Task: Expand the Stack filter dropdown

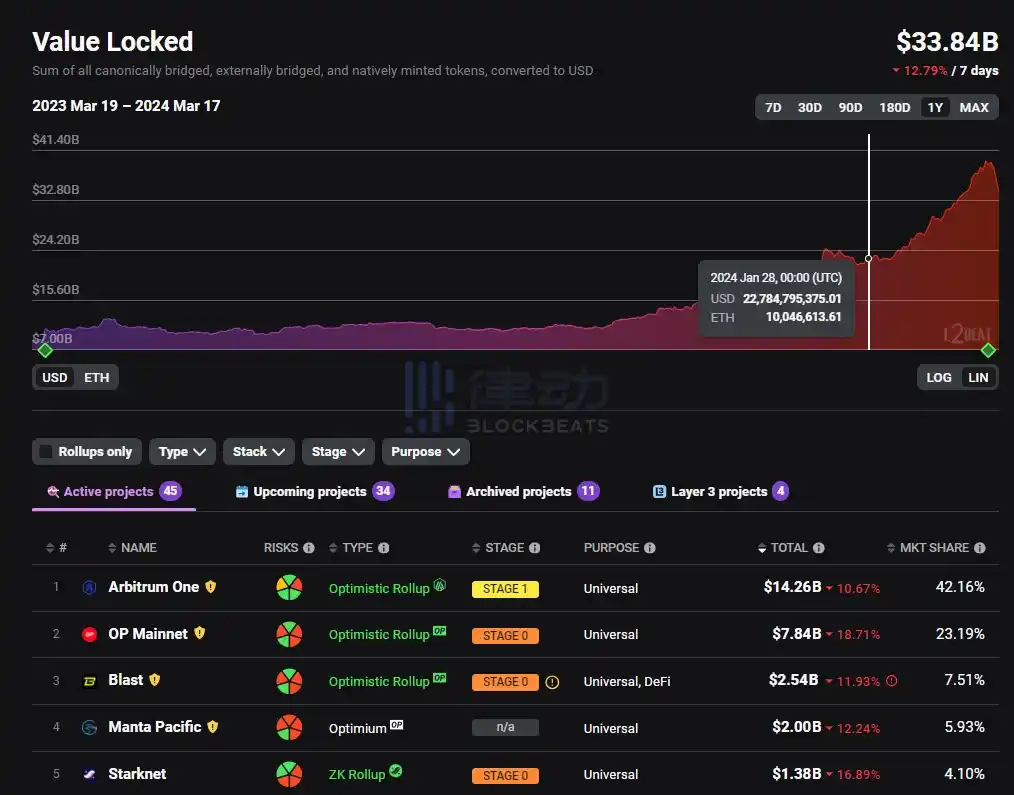Action: click(x=259, y=452)
